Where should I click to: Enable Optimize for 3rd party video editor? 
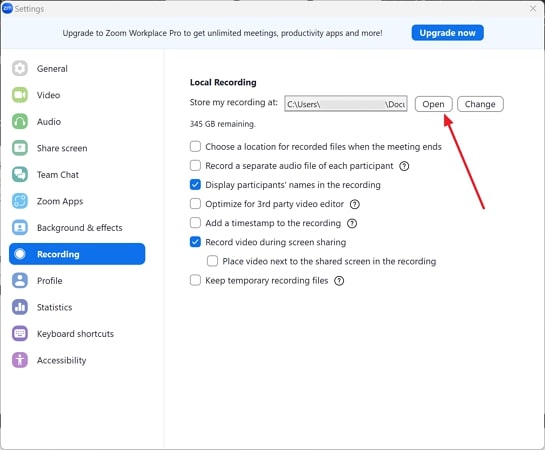pyautogui.click(x=195, y=204)
